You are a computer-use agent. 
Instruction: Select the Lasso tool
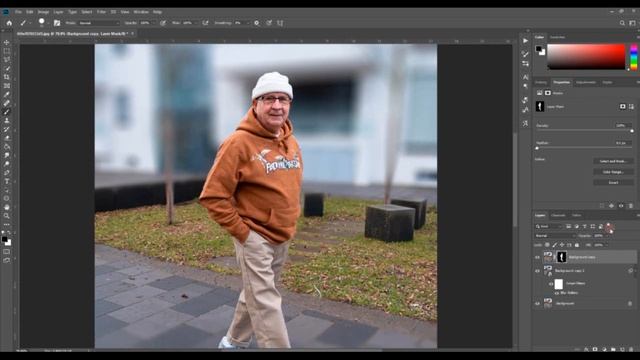[x=7, y=60]
